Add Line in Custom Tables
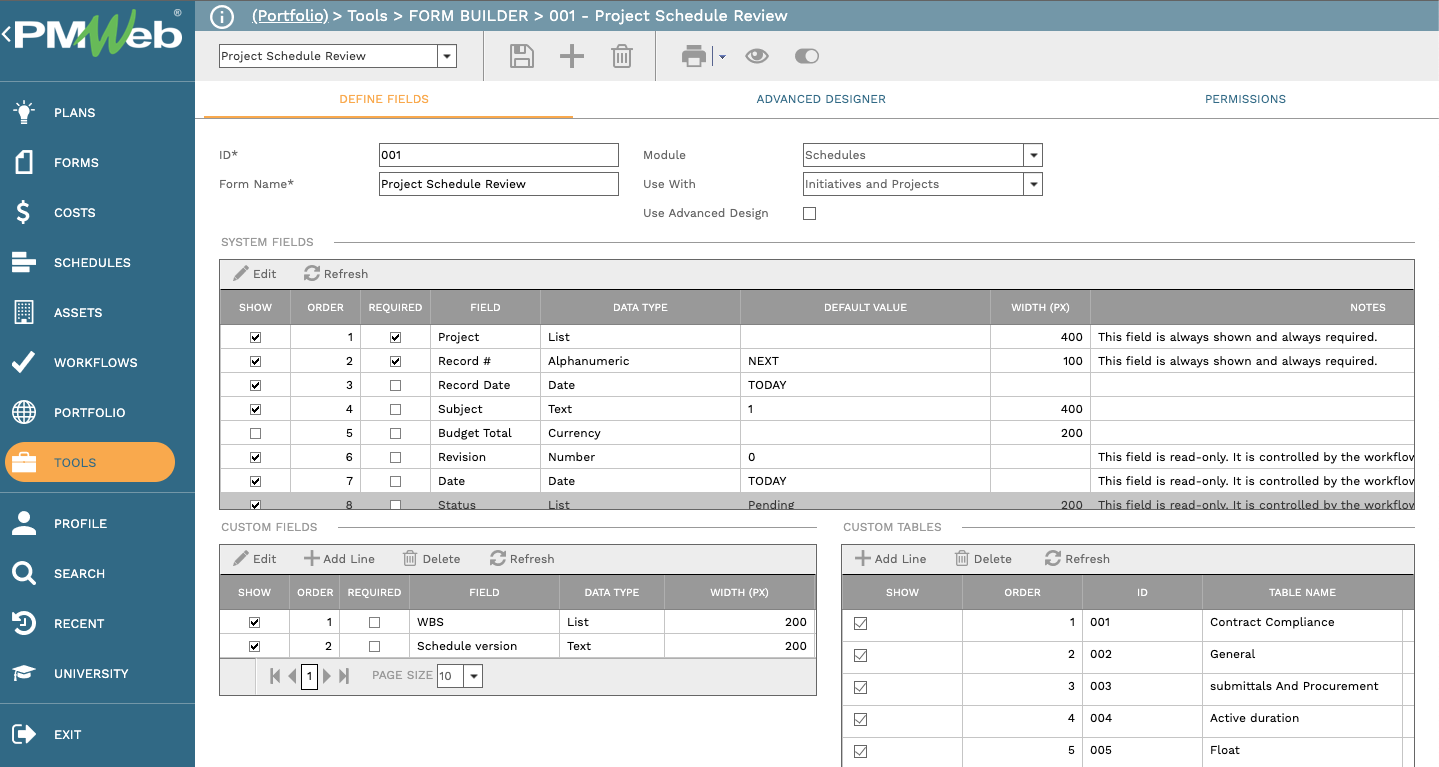This screenshot has height=767, width=1439. [890, 559]
